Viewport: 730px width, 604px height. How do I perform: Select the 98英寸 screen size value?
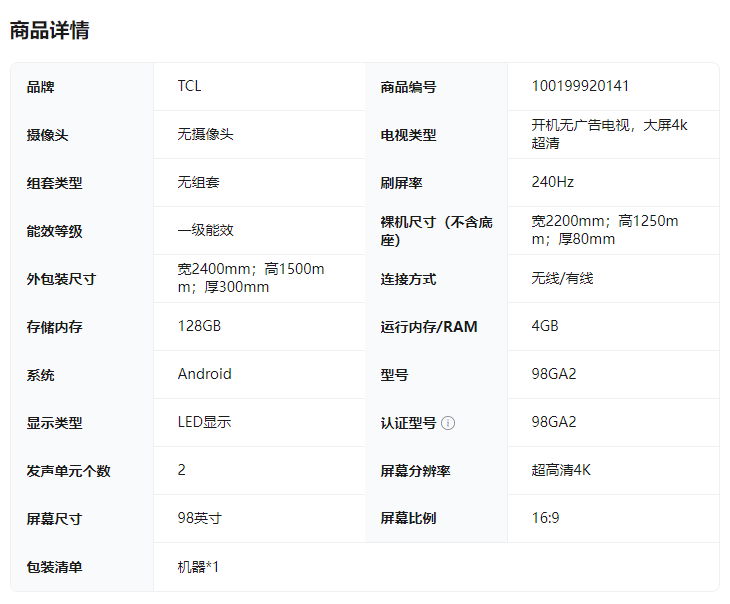199,518
